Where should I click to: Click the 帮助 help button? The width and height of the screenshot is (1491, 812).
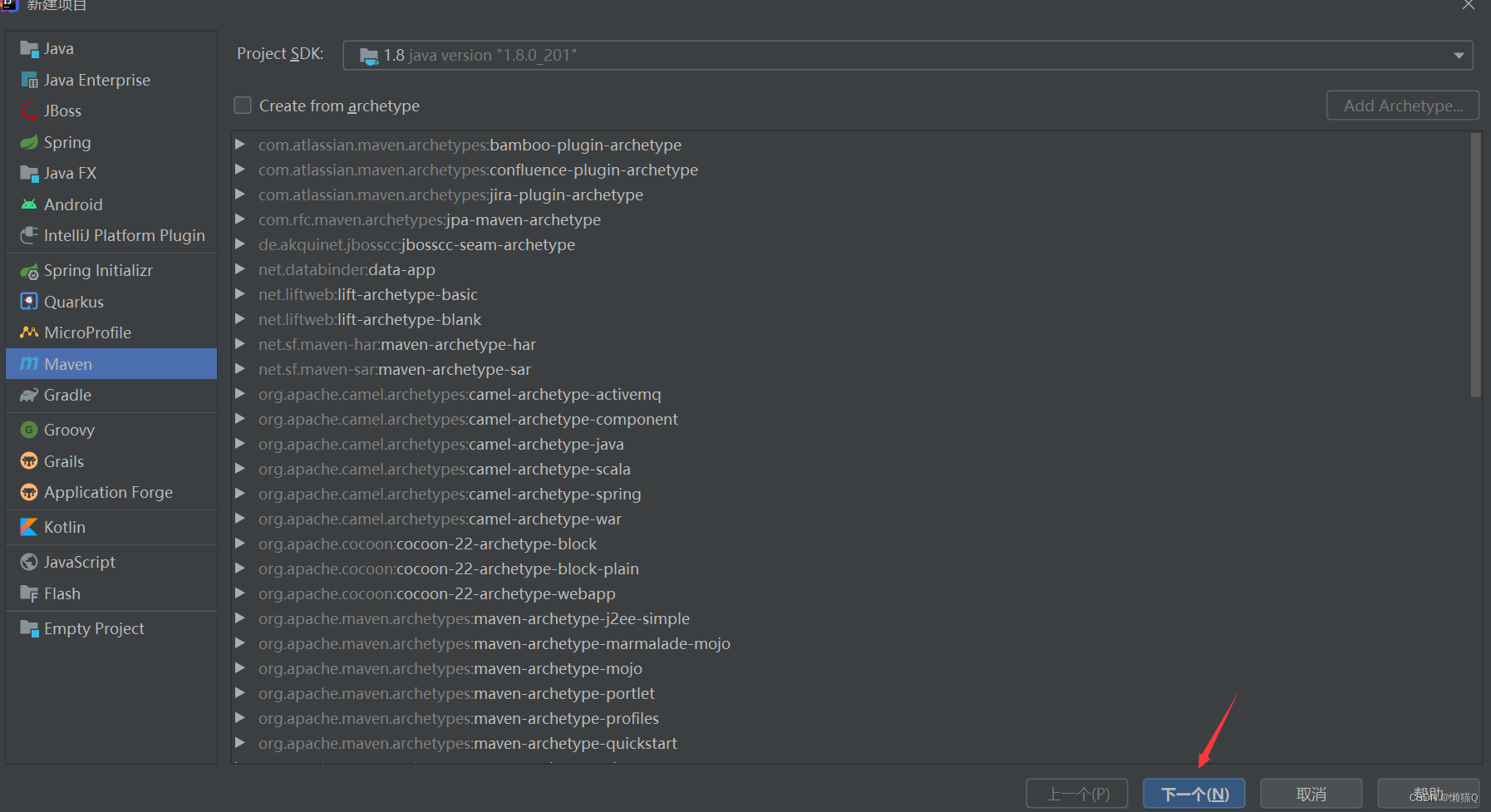1429,794
